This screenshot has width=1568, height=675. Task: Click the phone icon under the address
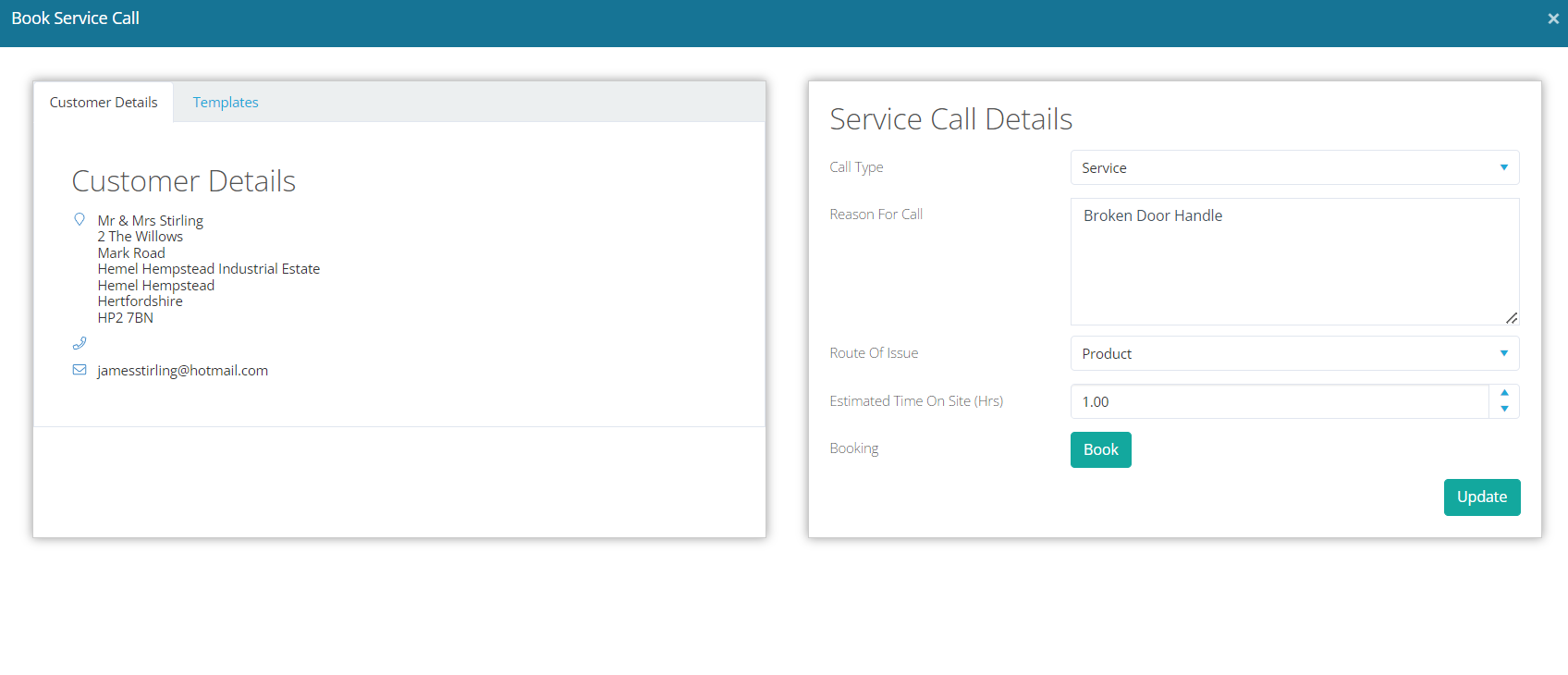pyautogui.click(x=80, y=343)
